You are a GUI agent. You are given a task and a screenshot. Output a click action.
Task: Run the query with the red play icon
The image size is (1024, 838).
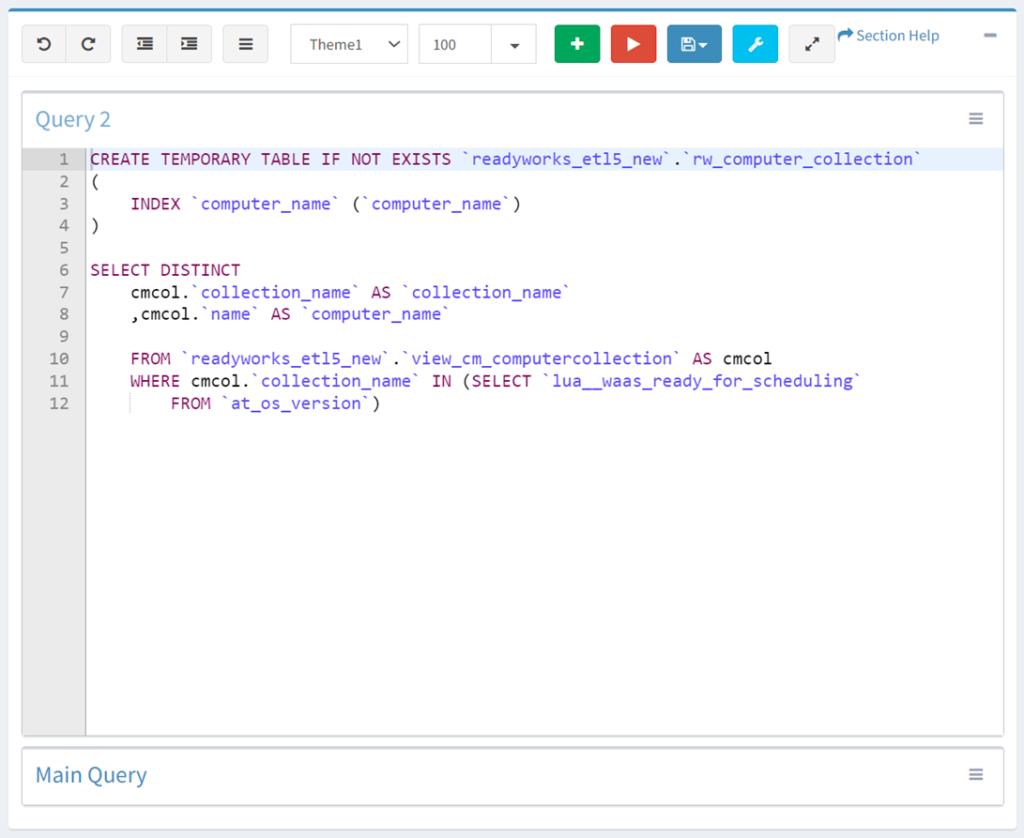point(633,43)
